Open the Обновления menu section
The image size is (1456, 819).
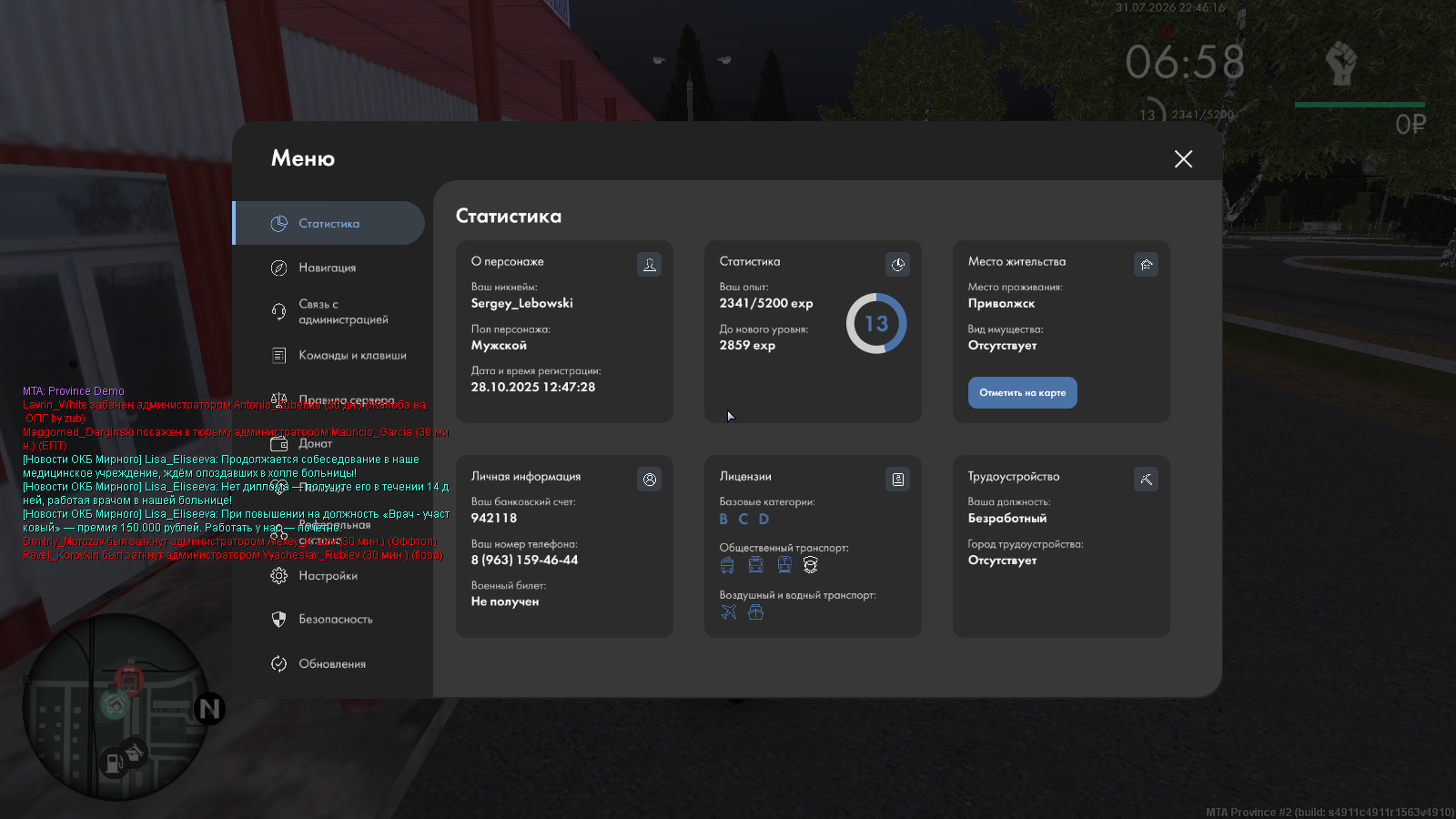coord(329,663)
